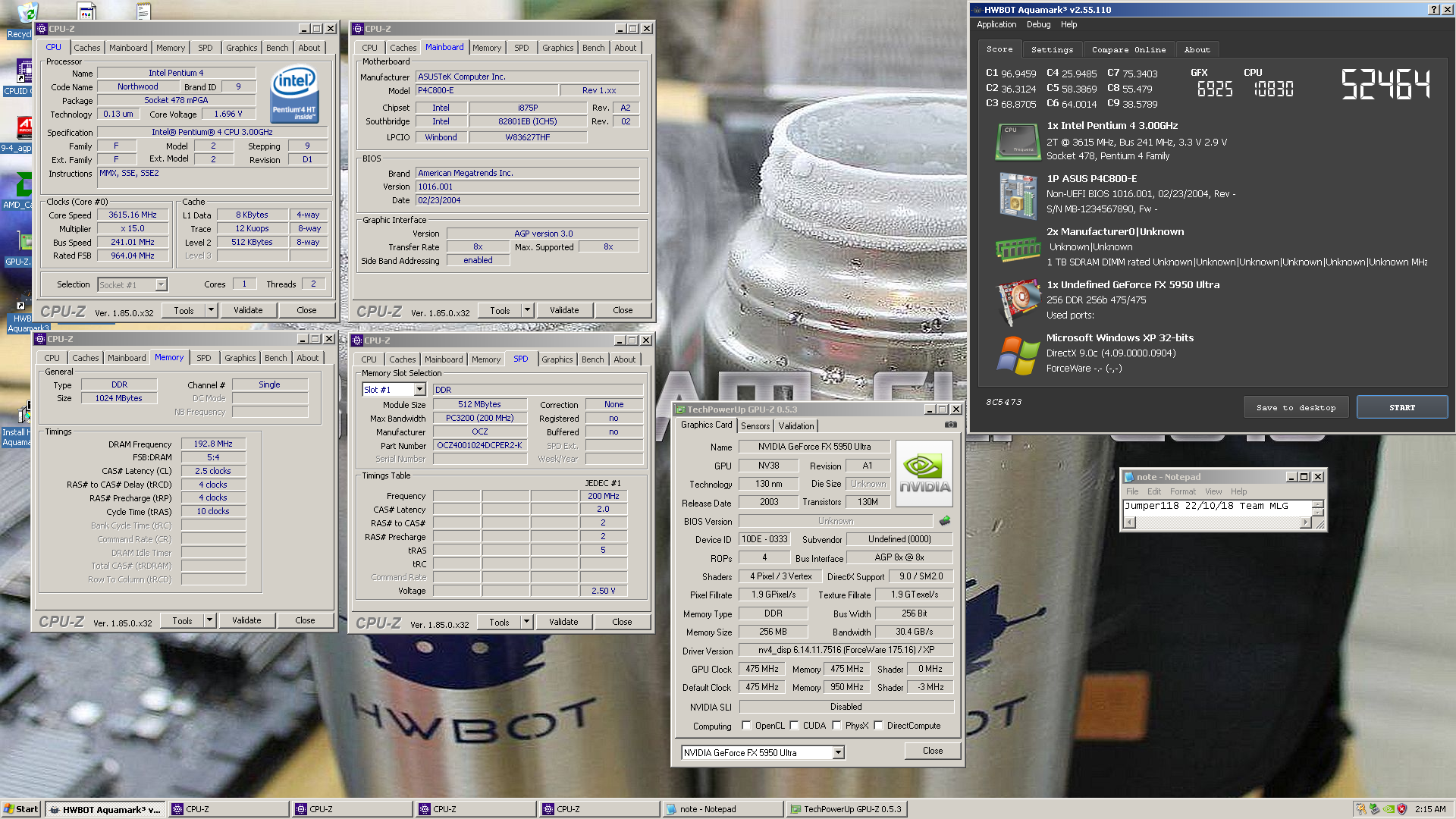Click into Notepad text Jumper118 line
This screenshot has height=819, width=1456.
pos(1206,506)
